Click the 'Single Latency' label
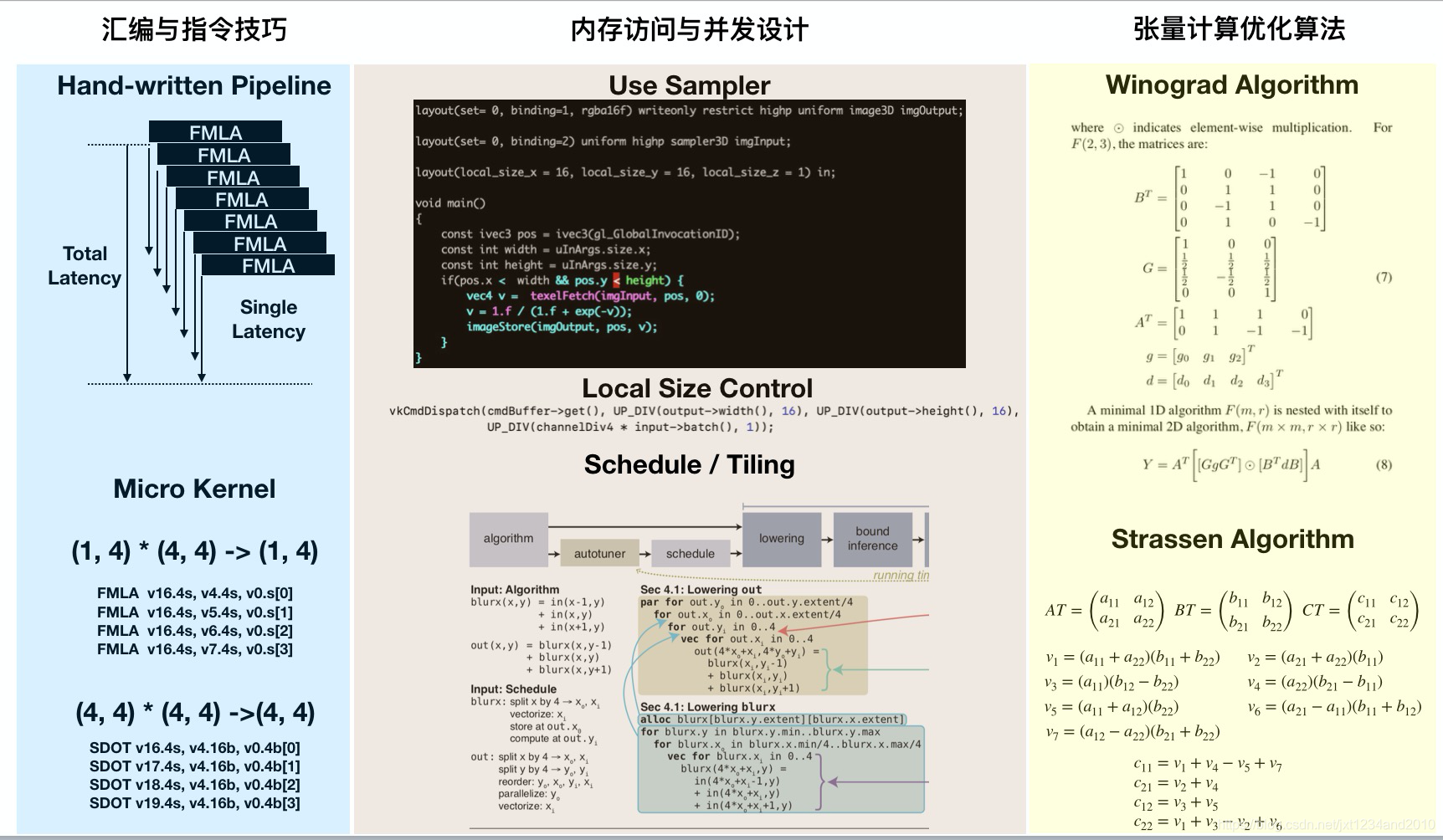1443x840 pixels. click(269, 319)
